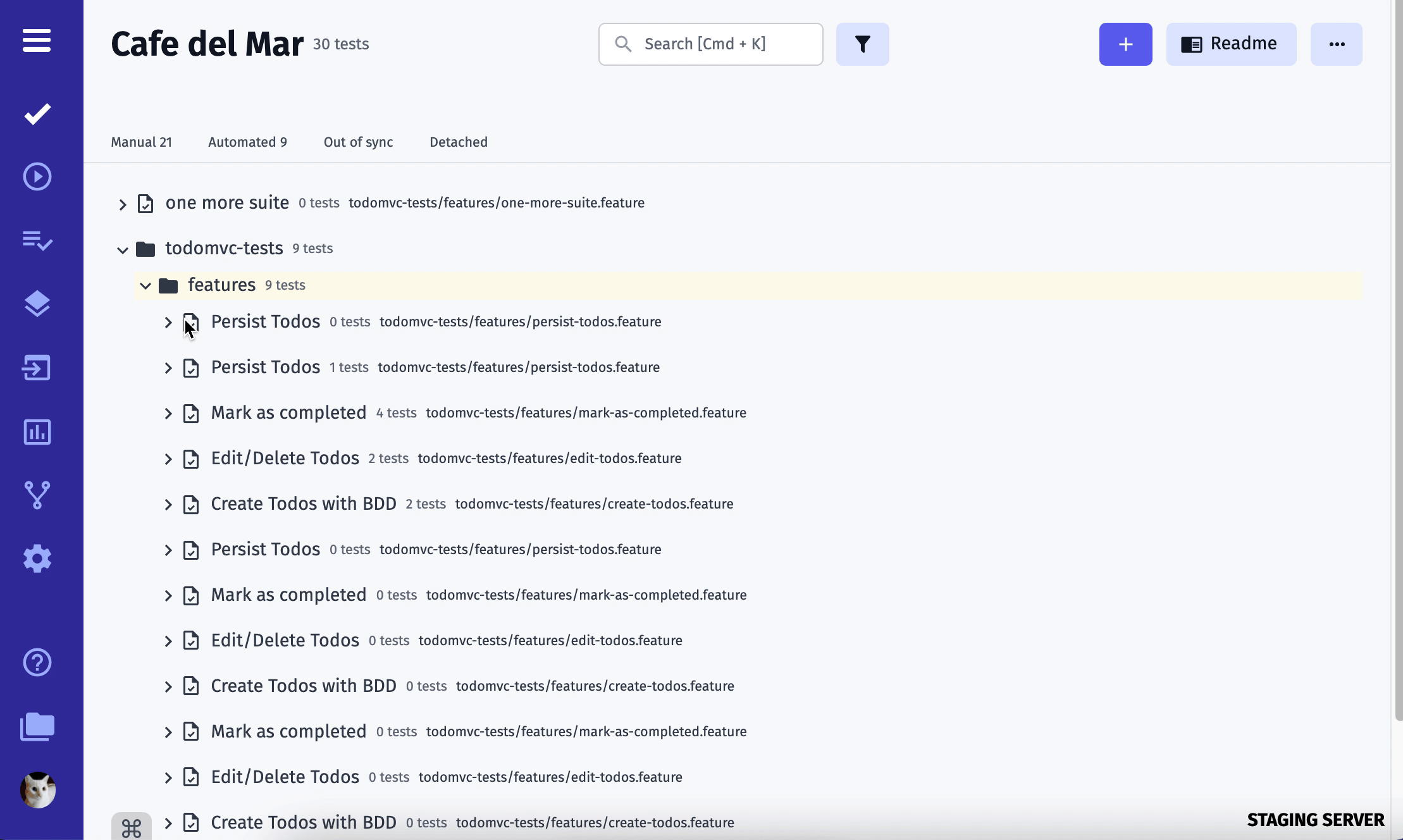Screen dimensions: 1403x840
Task: Expand the 'Persist Todos' with 0 tests entry
Action: (x=167, y=322)
